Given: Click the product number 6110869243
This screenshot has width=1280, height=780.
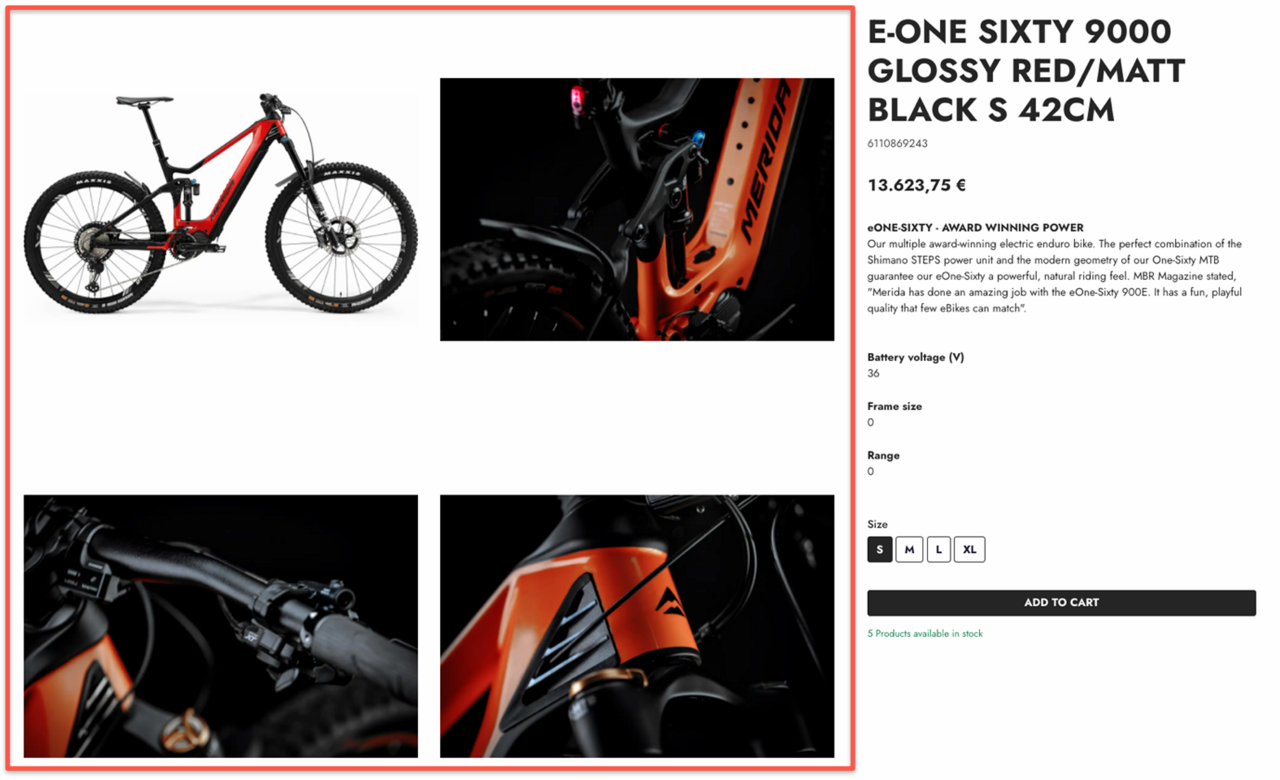Looking at the screenshot, I should pos(897,144).
